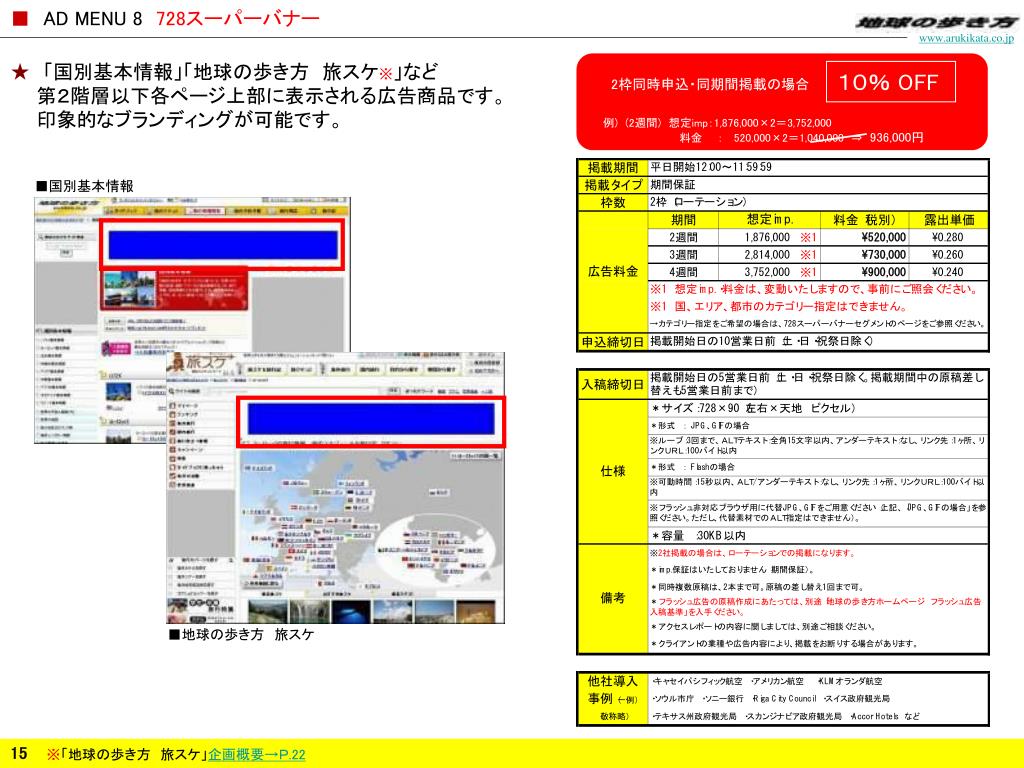Click the 露出単価 column header
1024x768 pixels.
948,220
